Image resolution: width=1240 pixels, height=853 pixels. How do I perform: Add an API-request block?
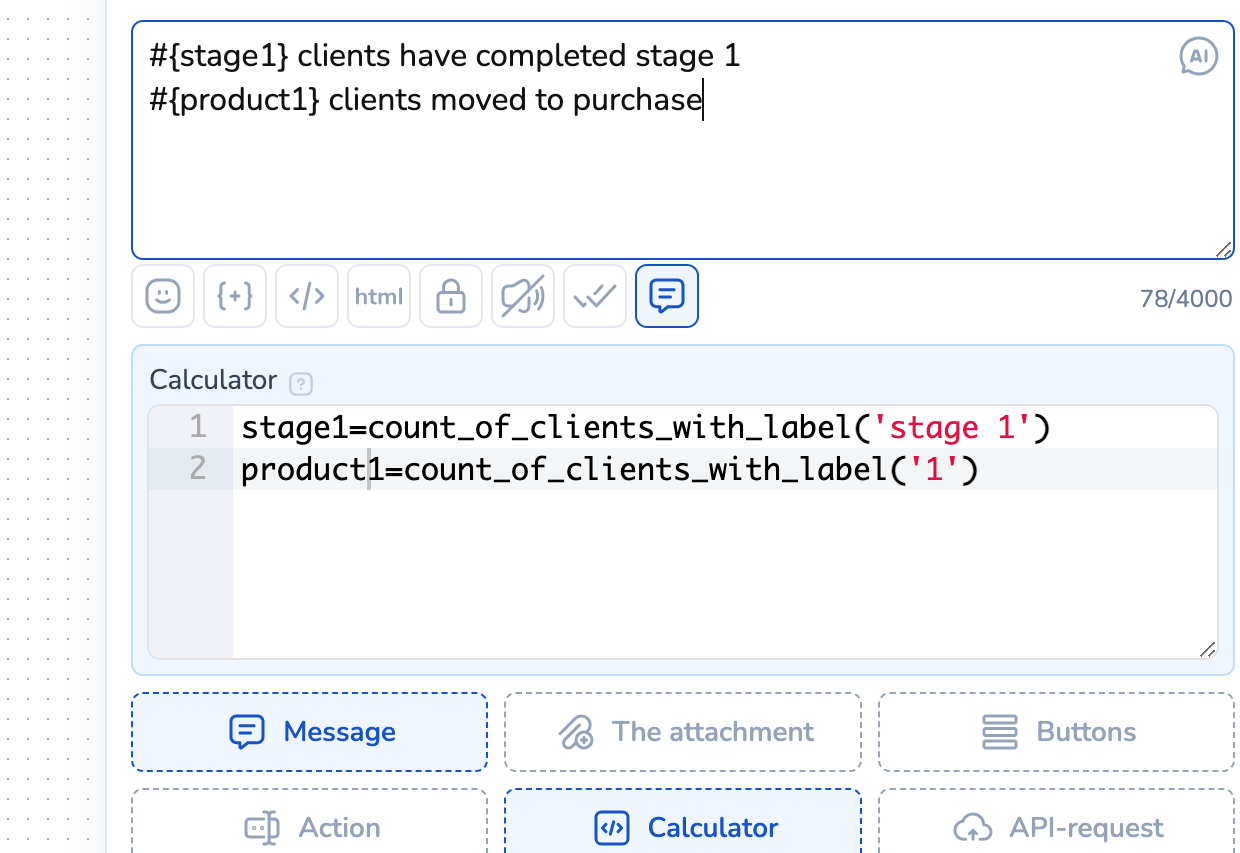(x=1056, y=828)
